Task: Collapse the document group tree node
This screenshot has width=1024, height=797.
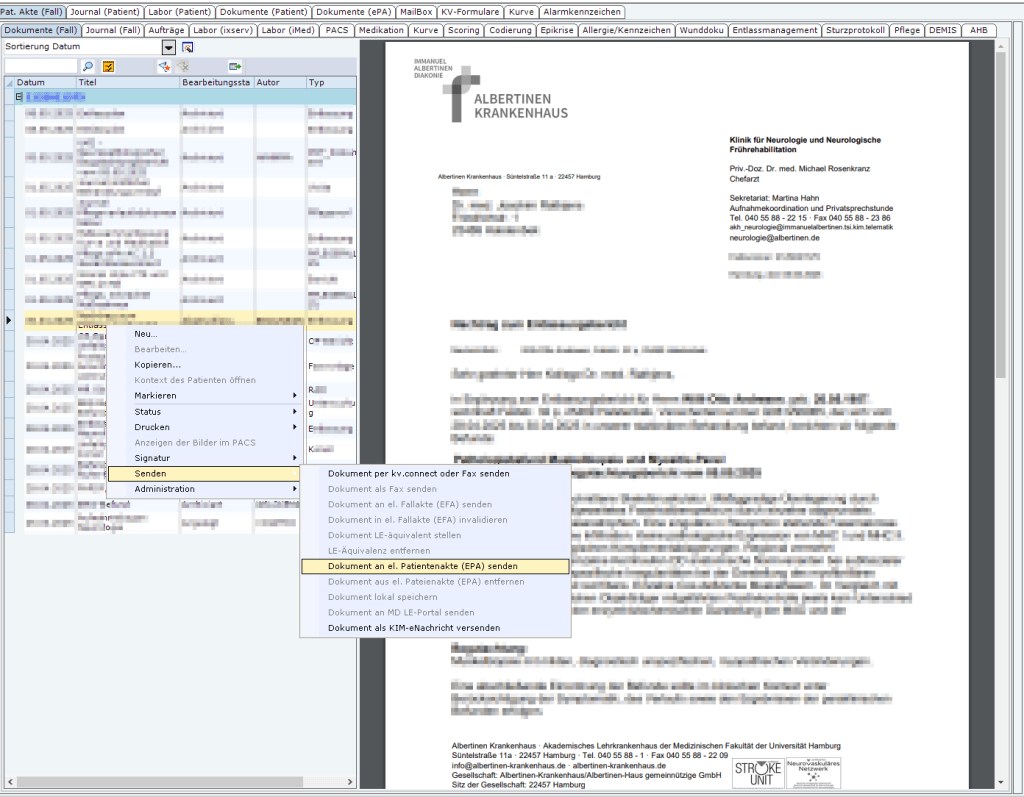Action: click(x=20, y=97)
